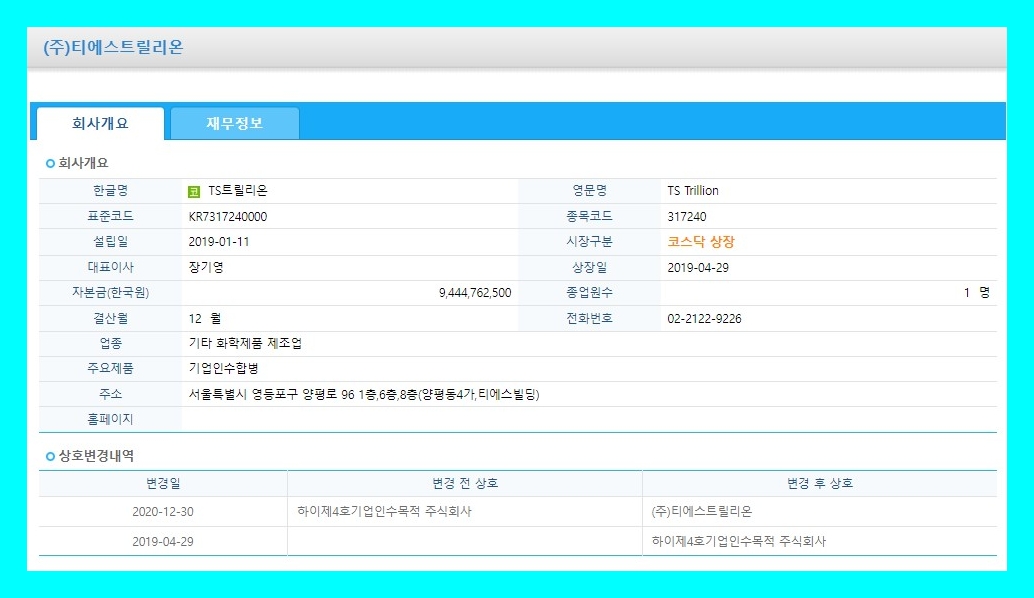
Task: Click the 영문명 field label
Action: pos(590,191)
